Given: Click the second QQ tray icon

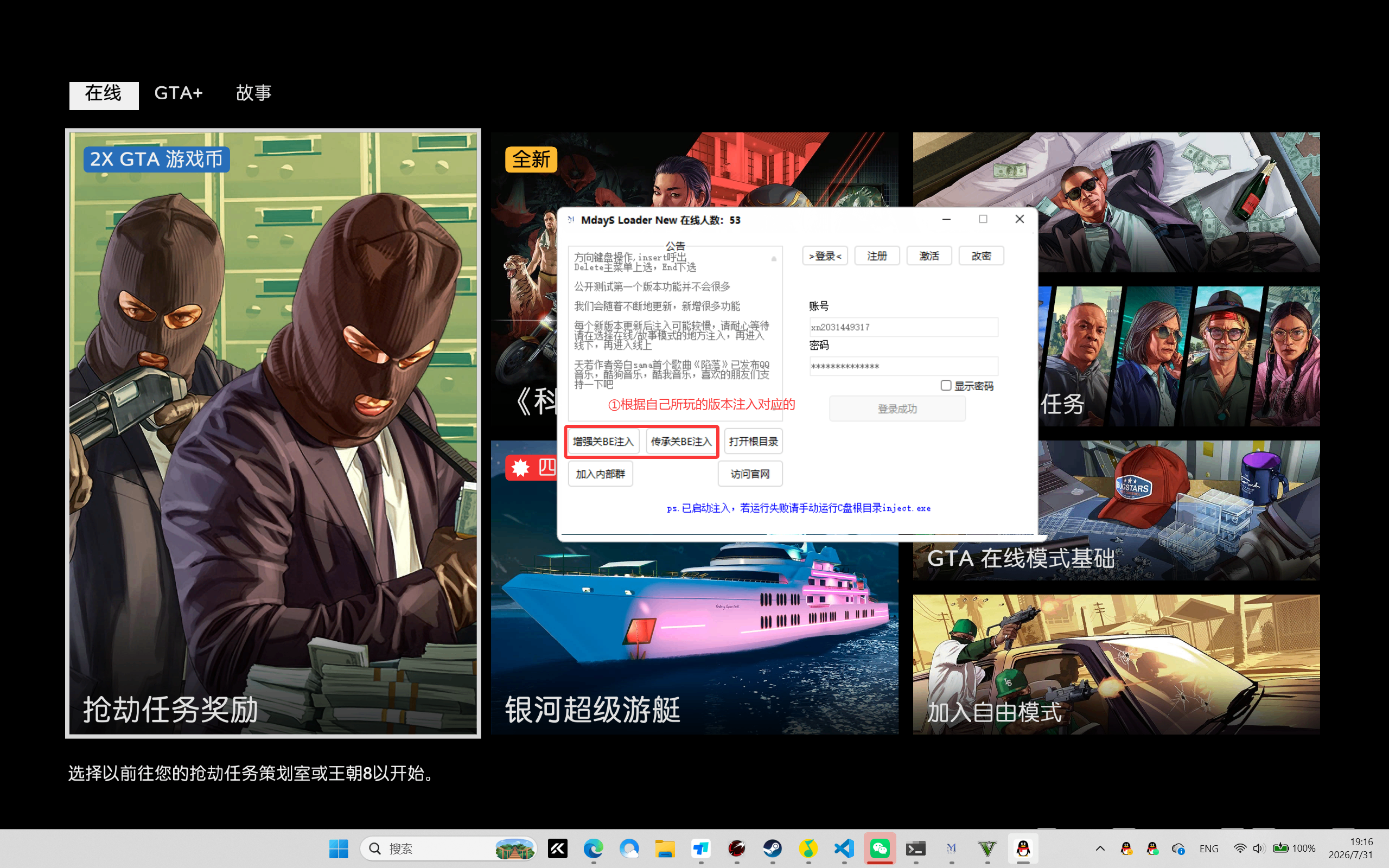Looking at the screenshot, I should [x=1152, y=848].
